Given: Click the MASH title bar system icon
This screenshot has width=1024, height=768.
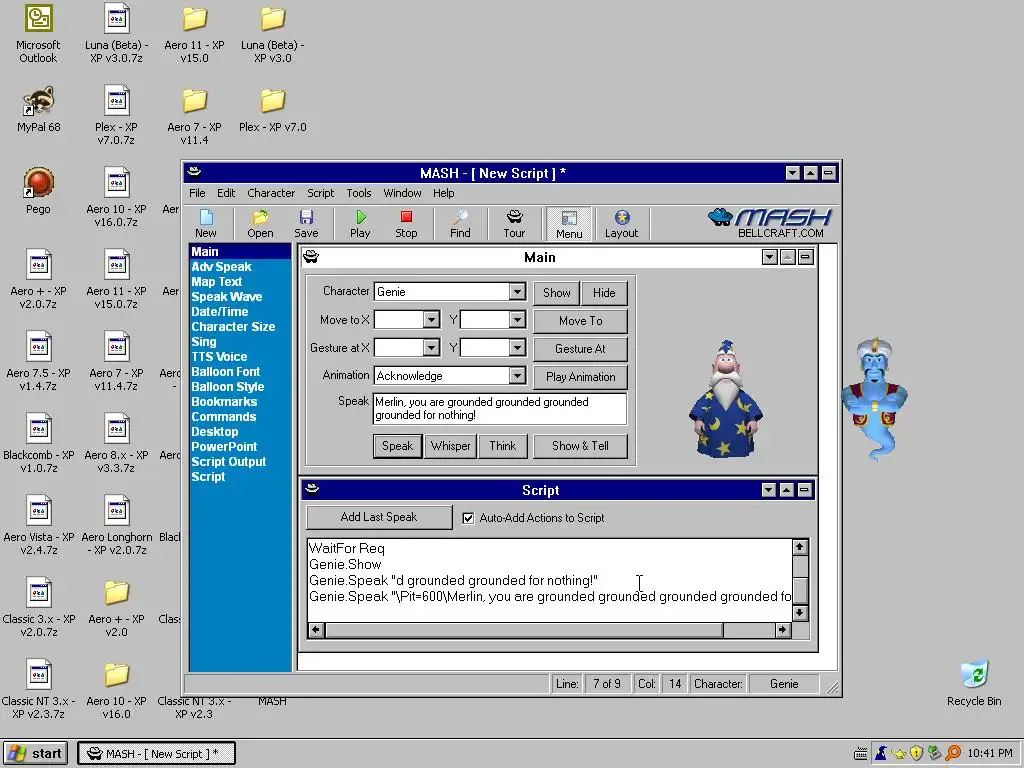Looking at the screenshot, I should click(194, 172).
